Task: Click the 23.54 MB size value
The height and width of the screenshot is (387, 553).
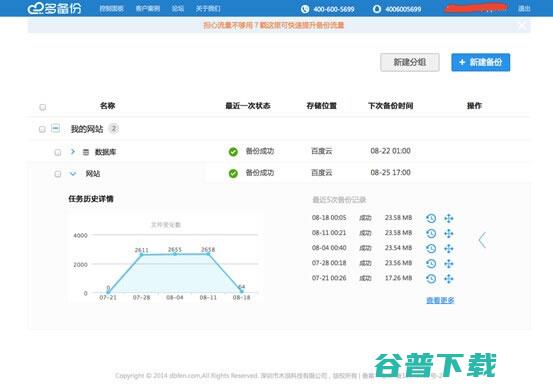Action: point(399,248)
